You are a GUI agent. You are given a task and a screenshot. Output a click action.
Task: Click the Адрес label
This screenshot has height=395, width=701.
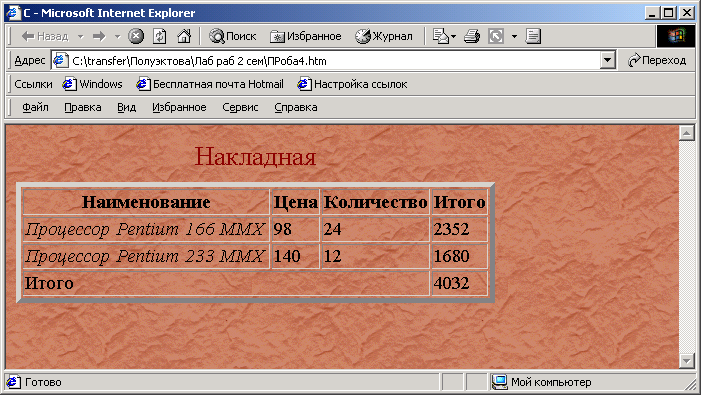point(30,60)
